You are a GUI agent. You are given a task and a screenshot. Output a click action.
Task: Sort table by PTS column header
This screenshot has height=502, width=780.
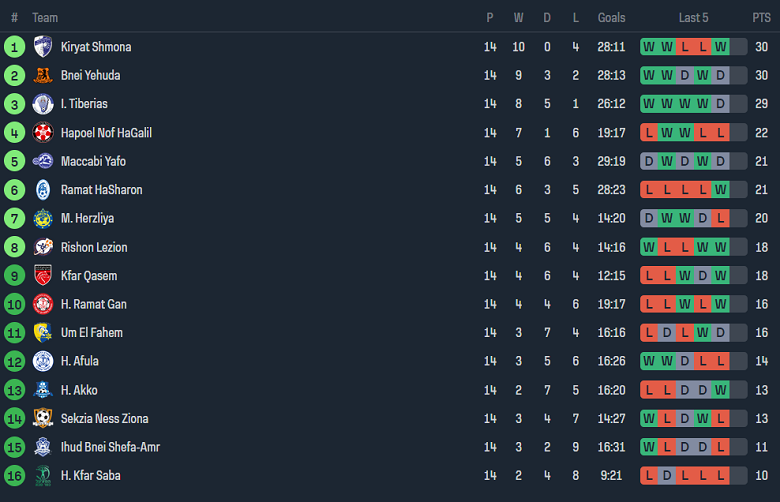point(761,18)
